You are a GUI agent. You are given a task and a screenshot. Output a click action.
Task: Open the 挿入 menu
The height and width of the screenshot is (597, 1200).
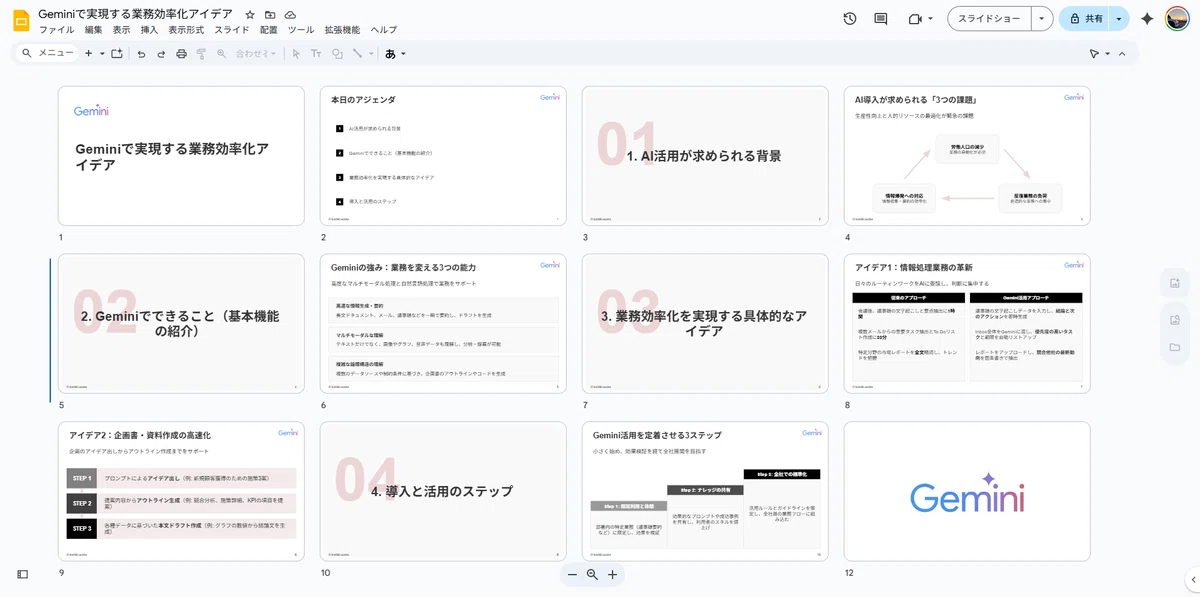150,30
